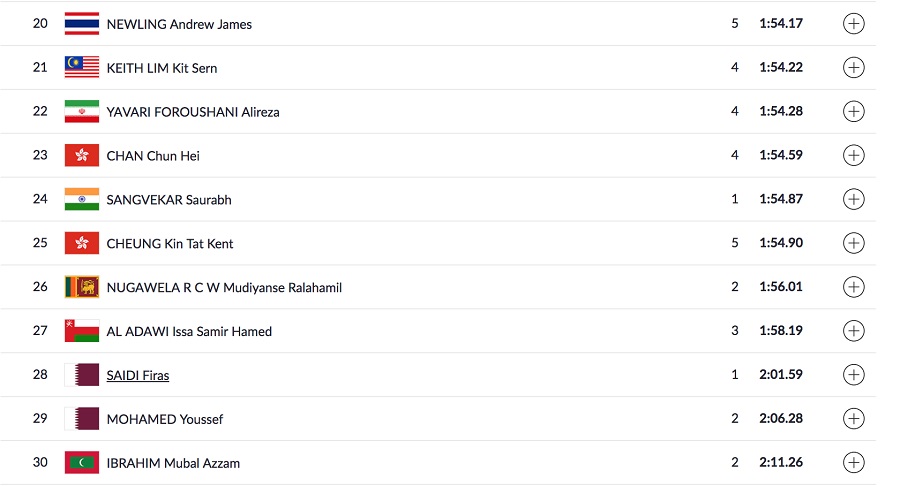Screen dimensions: 900x486
Task: Click the plus button next to 2:01.59
Action: (854, 375)
